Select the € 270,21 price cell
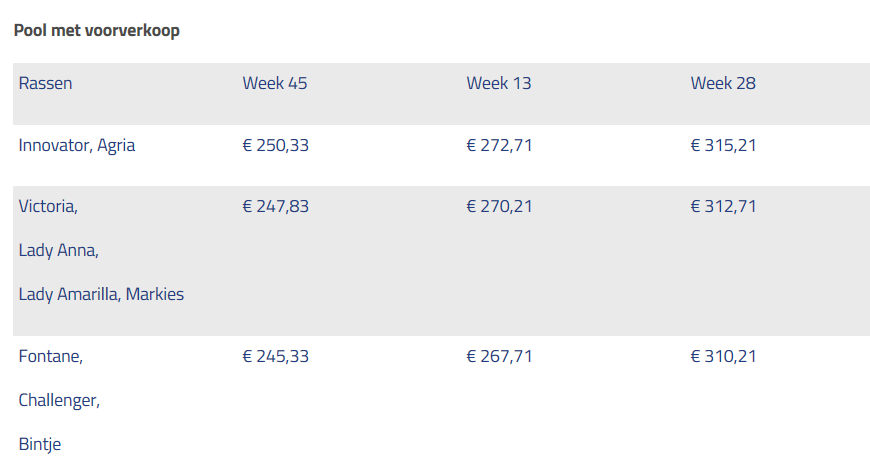 click(500, 206)
